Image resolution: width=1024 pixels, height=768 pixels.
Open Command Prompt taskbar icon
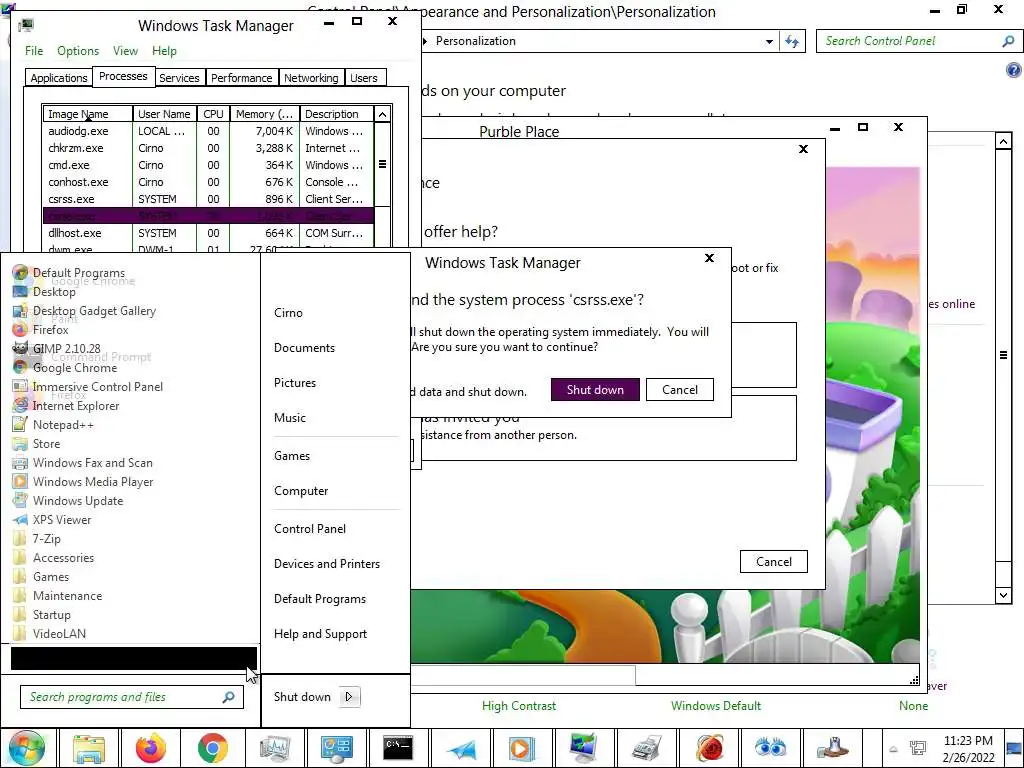click(398, 748)
